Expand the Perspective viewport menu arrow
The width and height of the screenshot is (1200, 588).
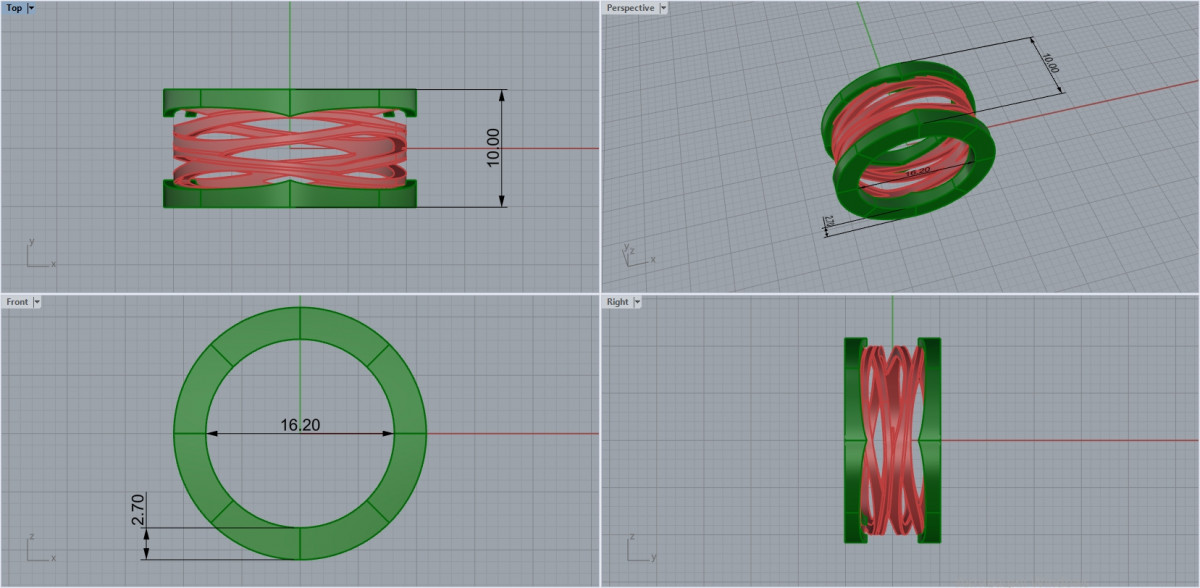tap(664, 8)
